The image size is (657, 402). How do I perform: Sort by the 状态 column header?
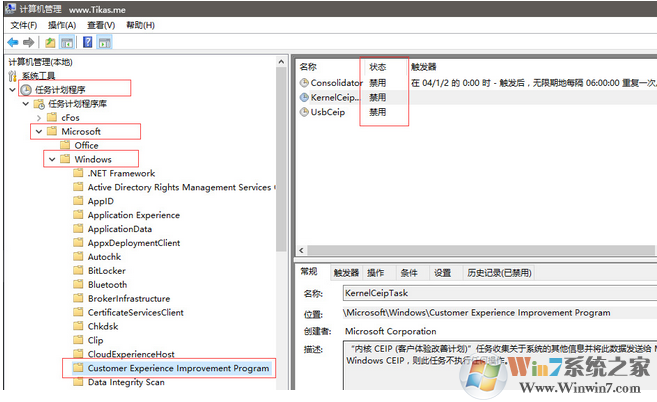point(378,67)
